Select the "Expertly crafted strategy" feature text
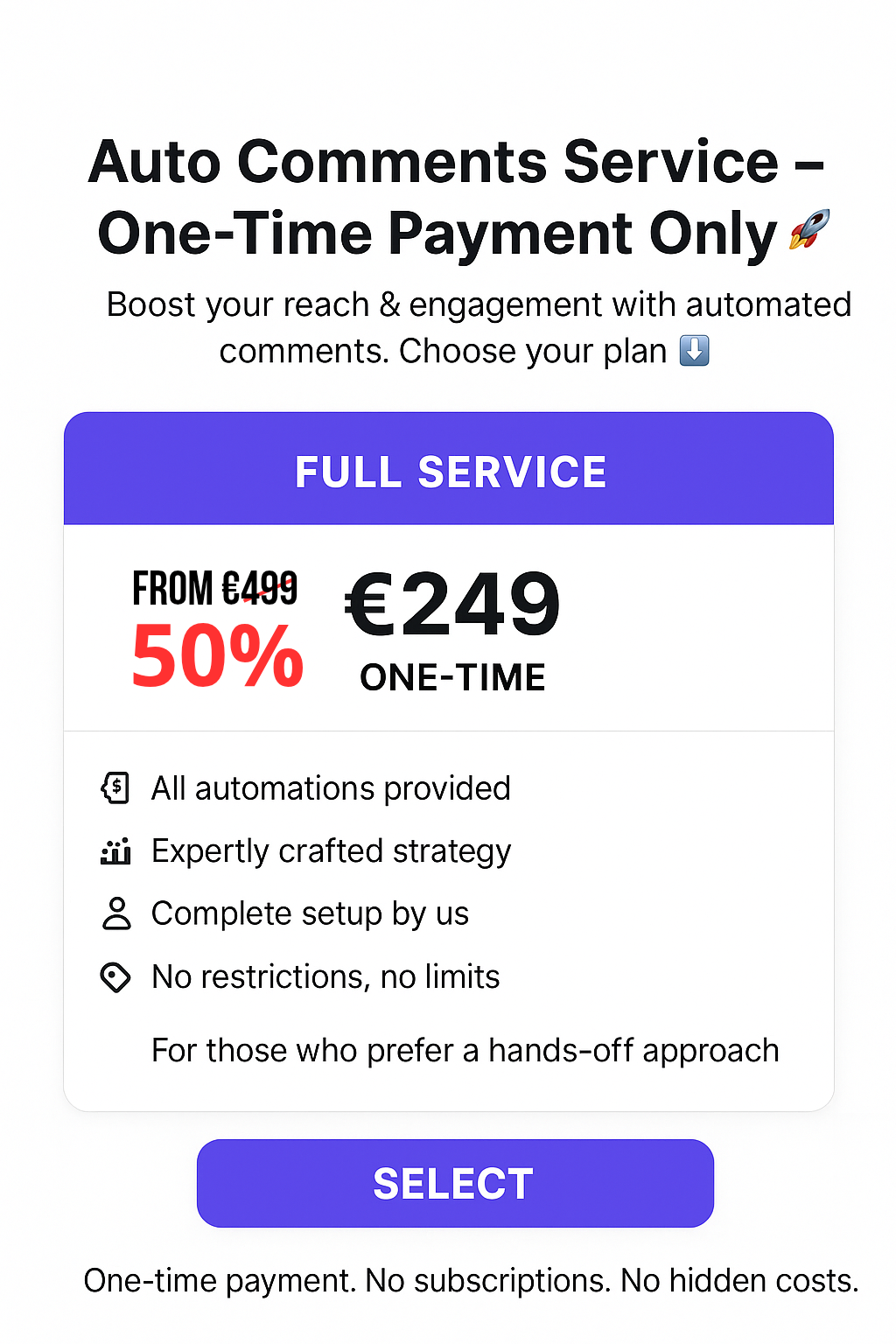This screenshot has height=1344, width=896. (331, 851)
